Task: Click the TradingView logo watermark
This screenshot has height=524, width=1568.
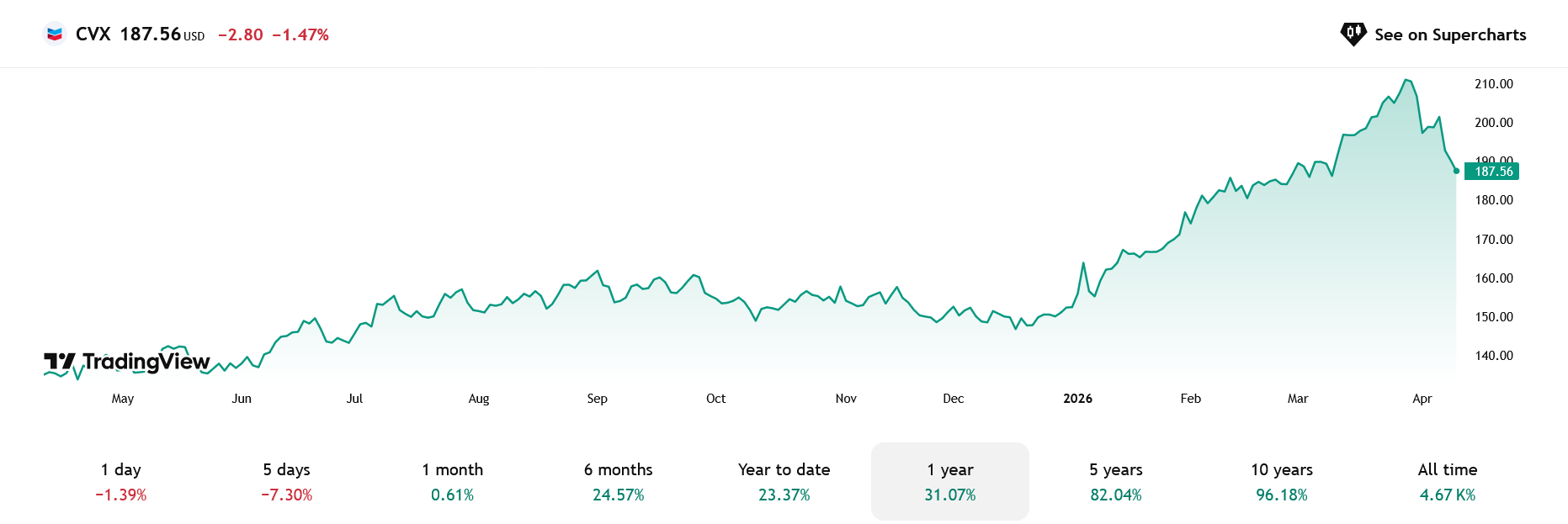Action: click(127, 362)
